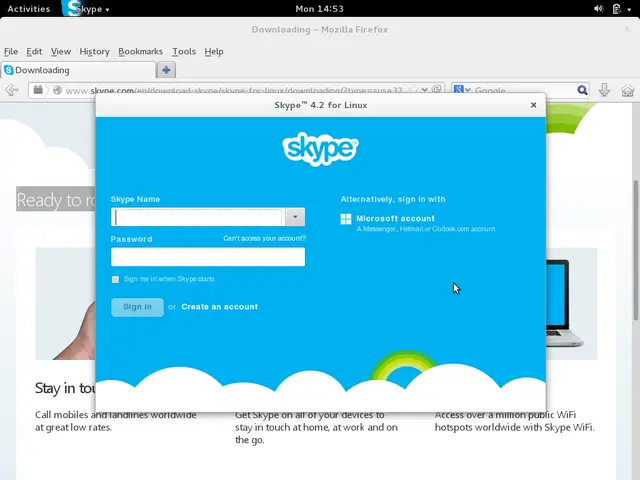
Task: Click the Skype favicon on Downloading tab
Action: point(8,70)
